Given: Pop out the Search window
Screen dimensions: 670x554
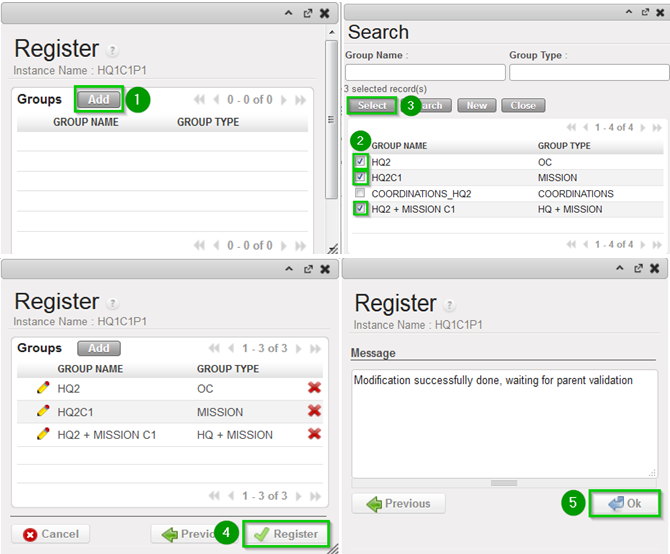Looking at the screenshot, I should 645,12.
